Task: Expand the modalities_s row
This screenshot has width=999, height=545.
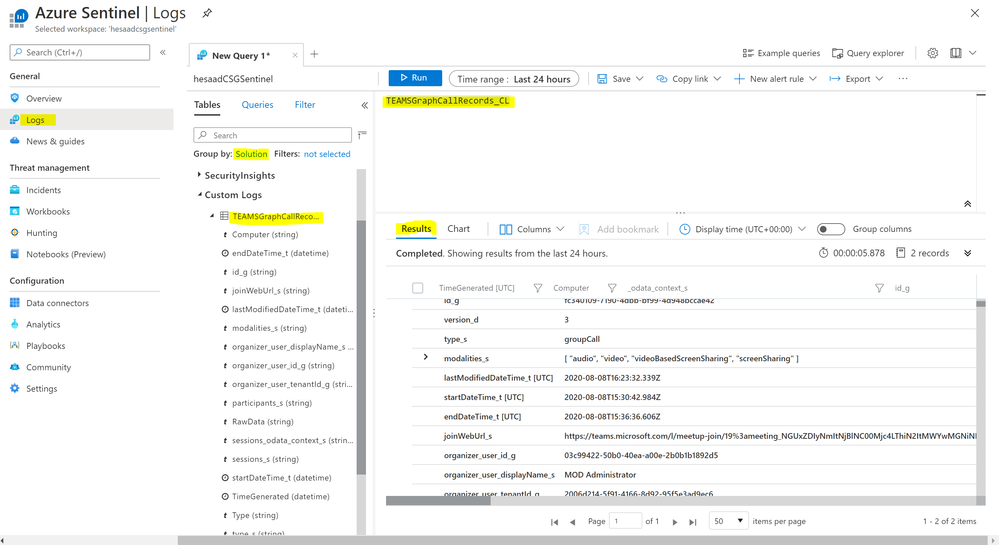Action: click(x=426, y=357)
